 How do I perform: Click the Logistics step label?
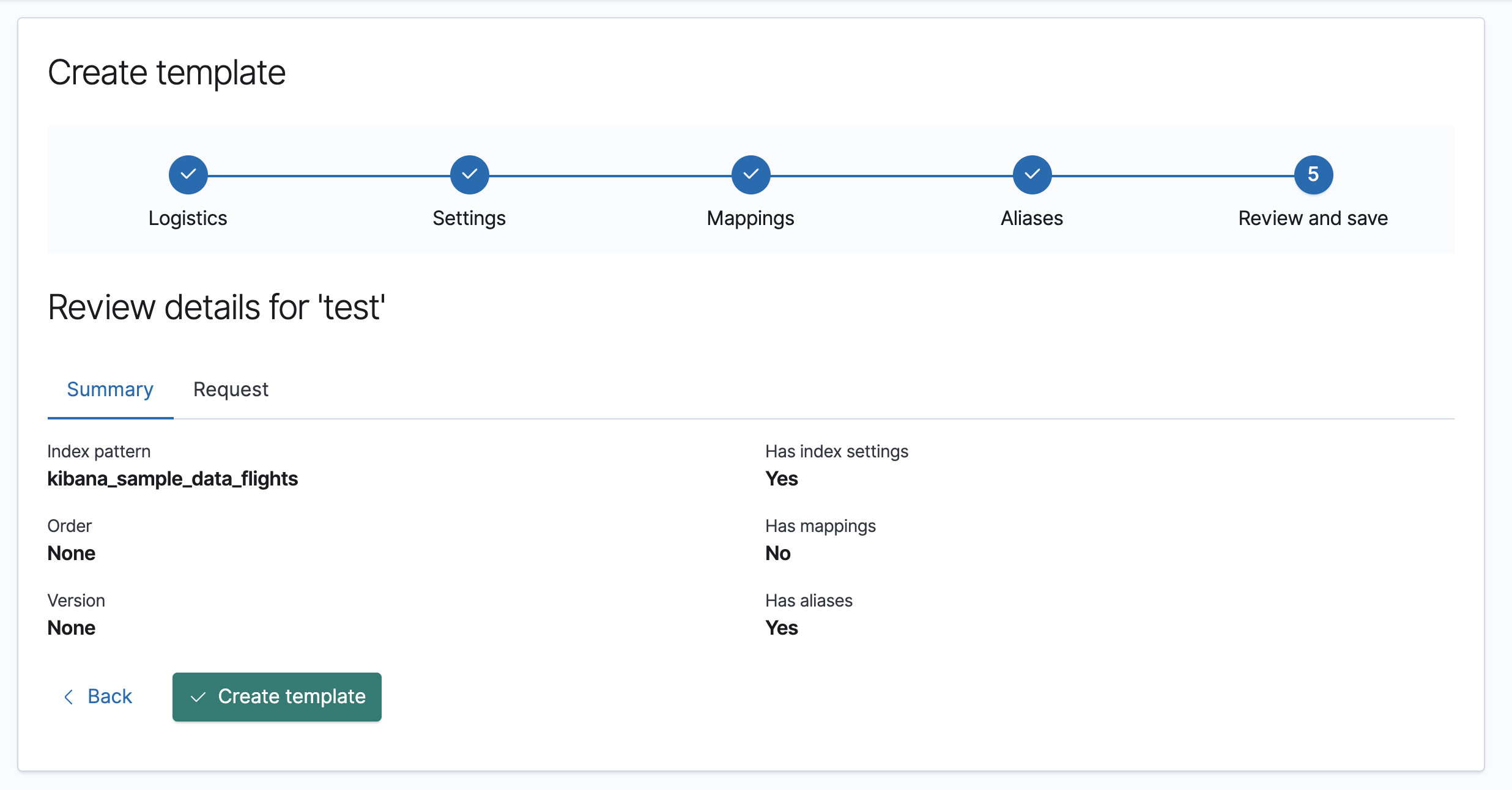point(188,218)
